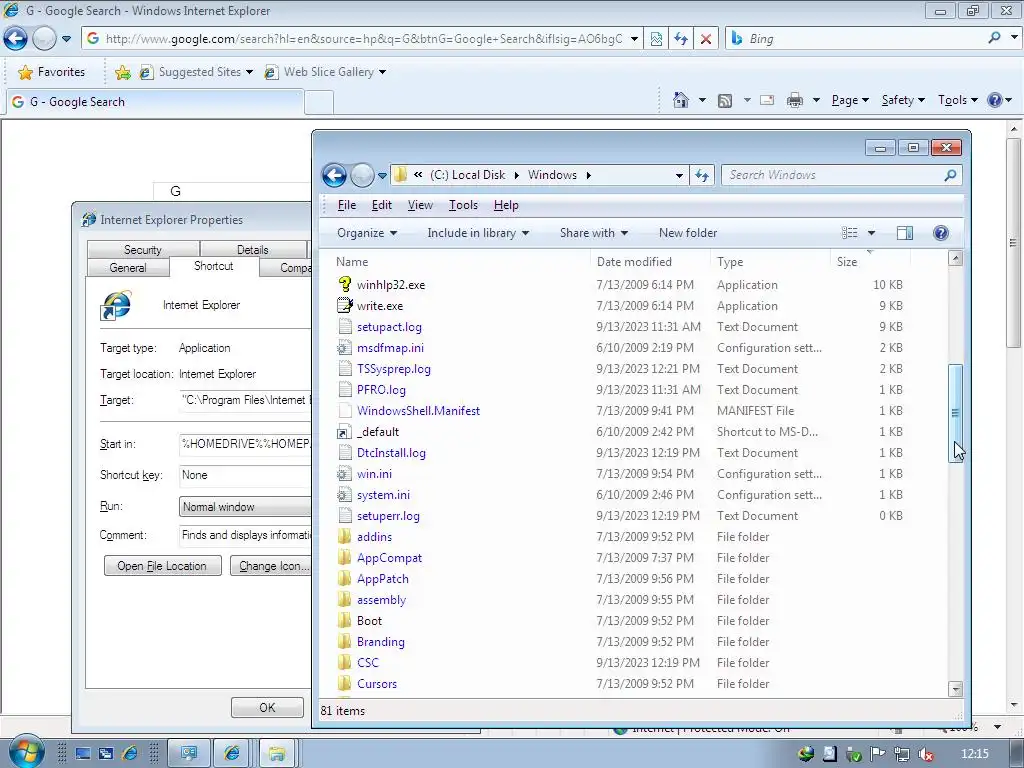Click the IE Home icon
This screenshot has height=768, width=1024.
coord(680,100)
